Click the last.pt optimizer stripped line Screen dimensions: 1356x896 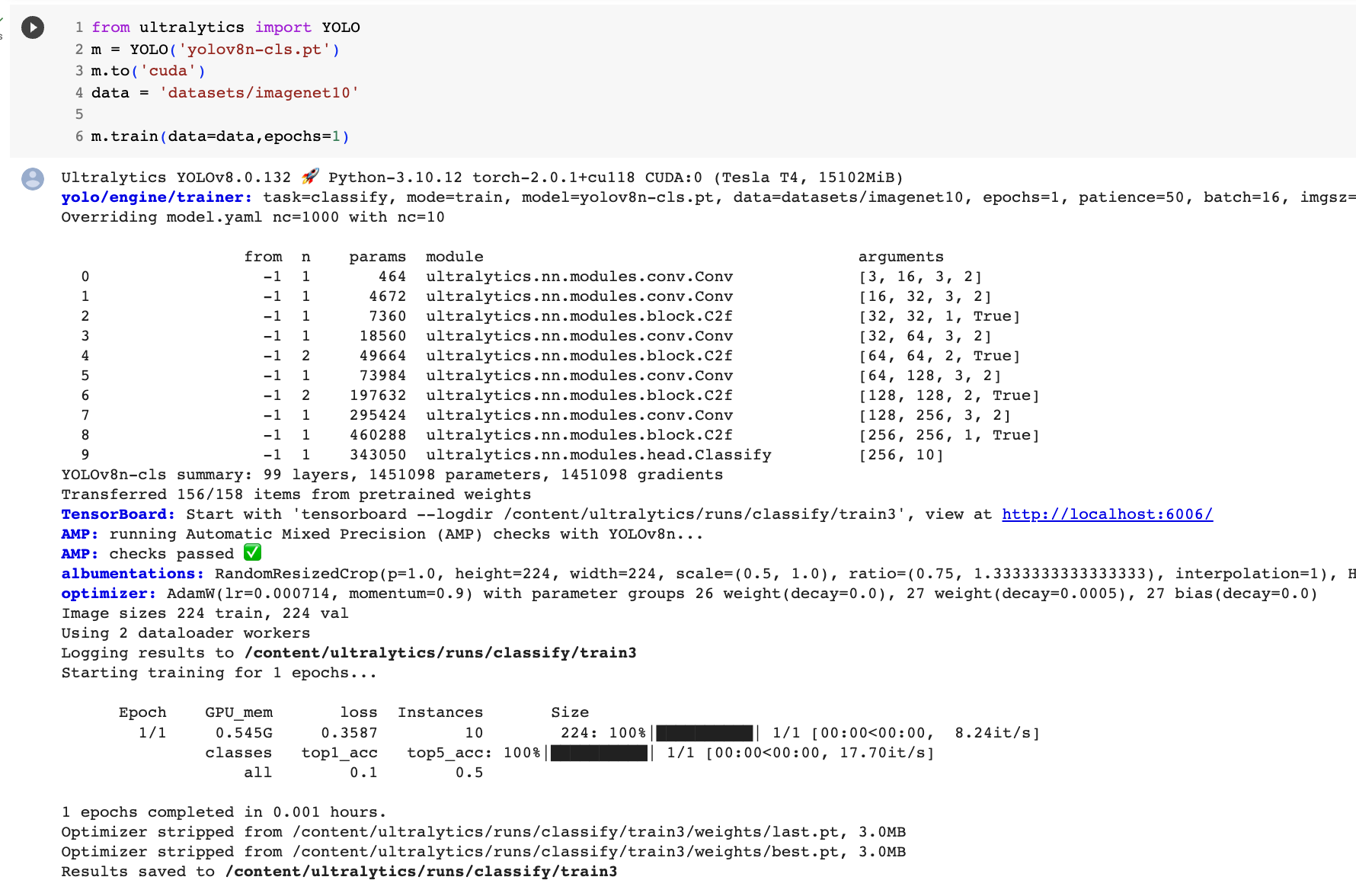click(484, 832)
